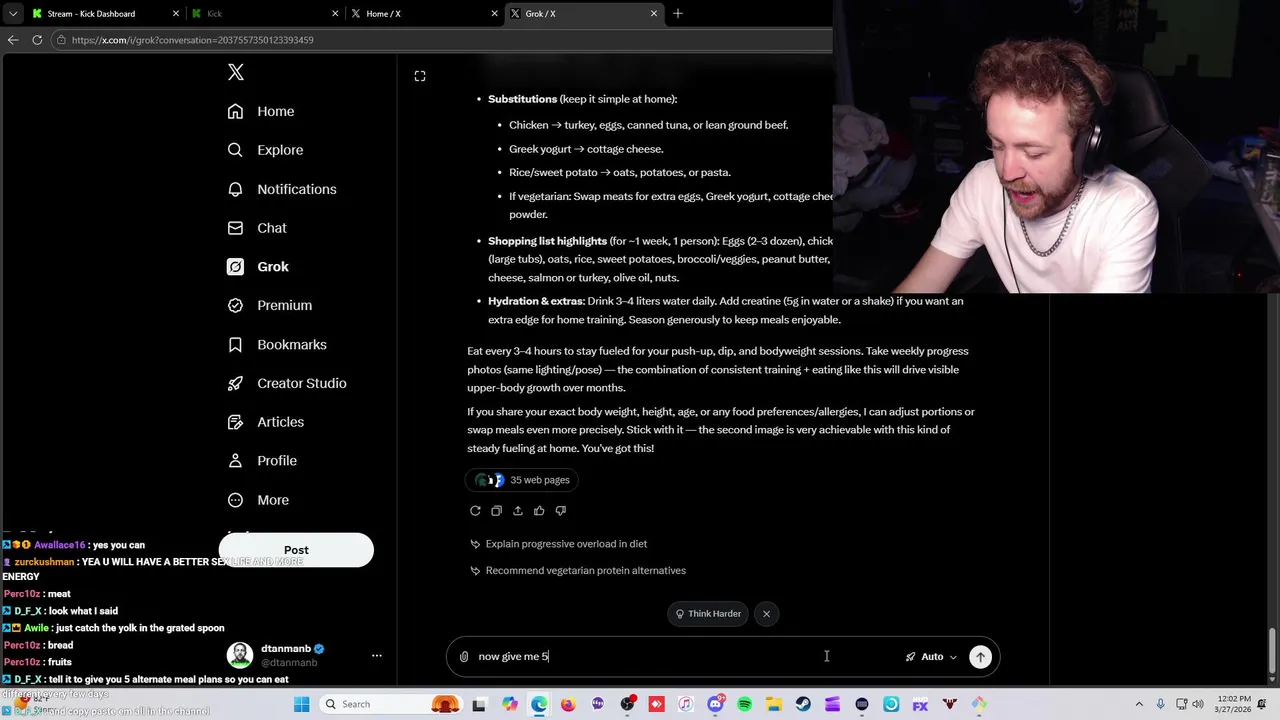The height and width of the screenshot is (720, 1280).
Task: Click the Windows taskbar Search box
Action: (392, 704)
